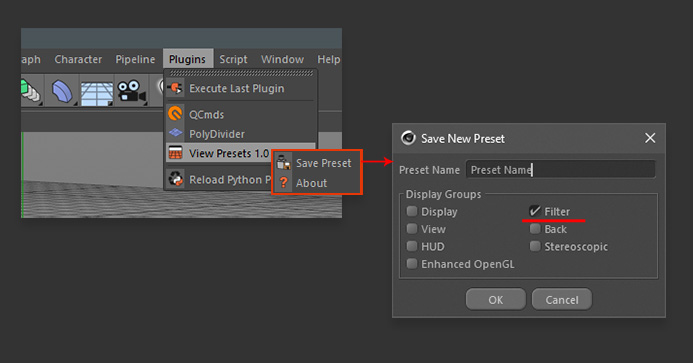Click the Plugins menu
This screenshot has width=693, height=363.
[187, 59]
